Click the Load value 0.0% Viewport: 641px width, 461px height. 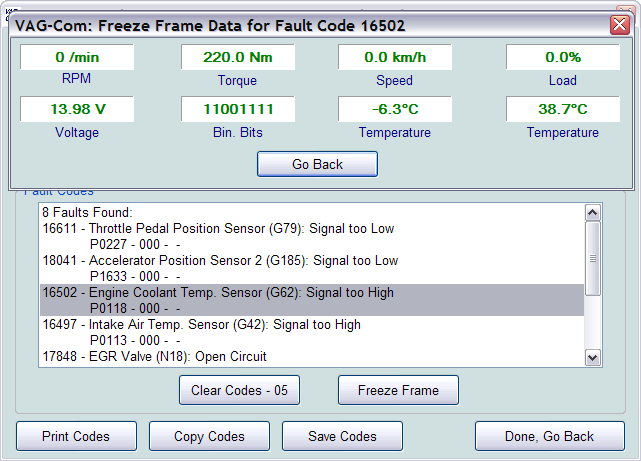coord(563,57)
